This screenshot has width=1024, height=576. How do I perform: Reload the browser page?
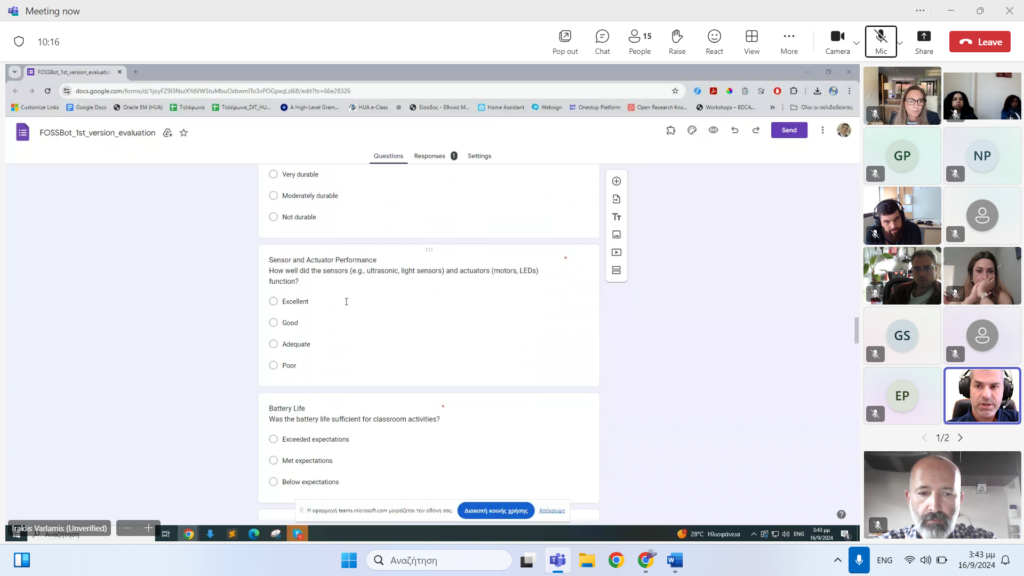click(48, 91)
